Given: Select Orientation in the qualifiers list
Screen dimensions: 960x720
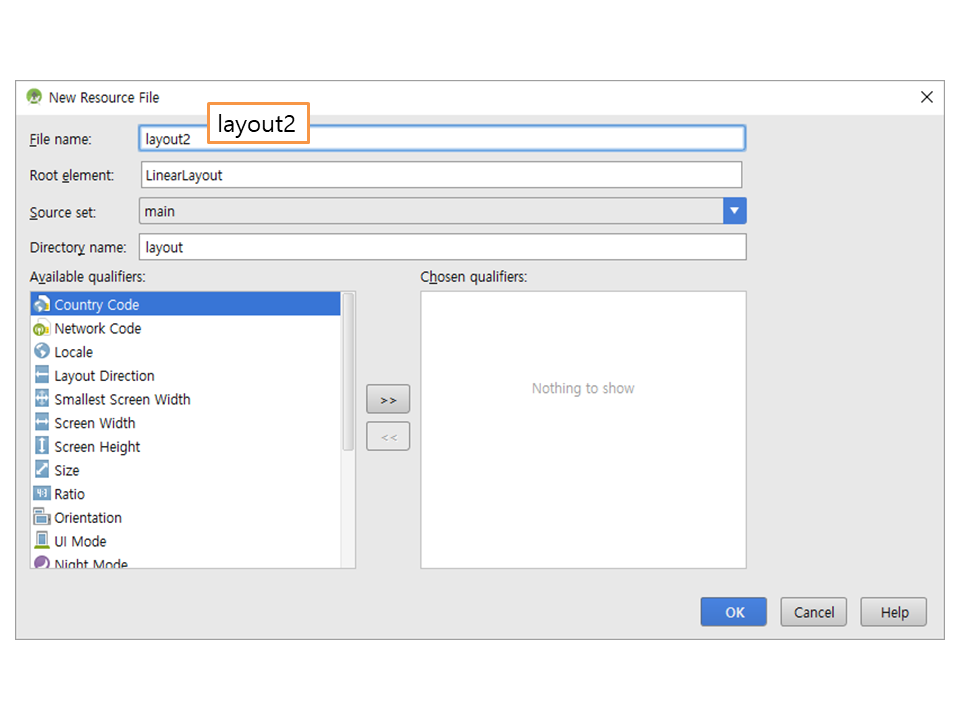Looking at the screenshot, I should pos(88,517).
